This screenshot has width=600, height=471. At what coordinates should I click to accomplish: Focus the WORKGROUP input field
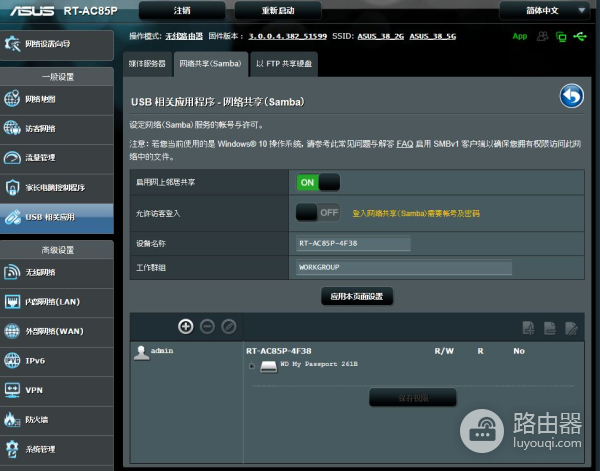(x=404, y=267)
